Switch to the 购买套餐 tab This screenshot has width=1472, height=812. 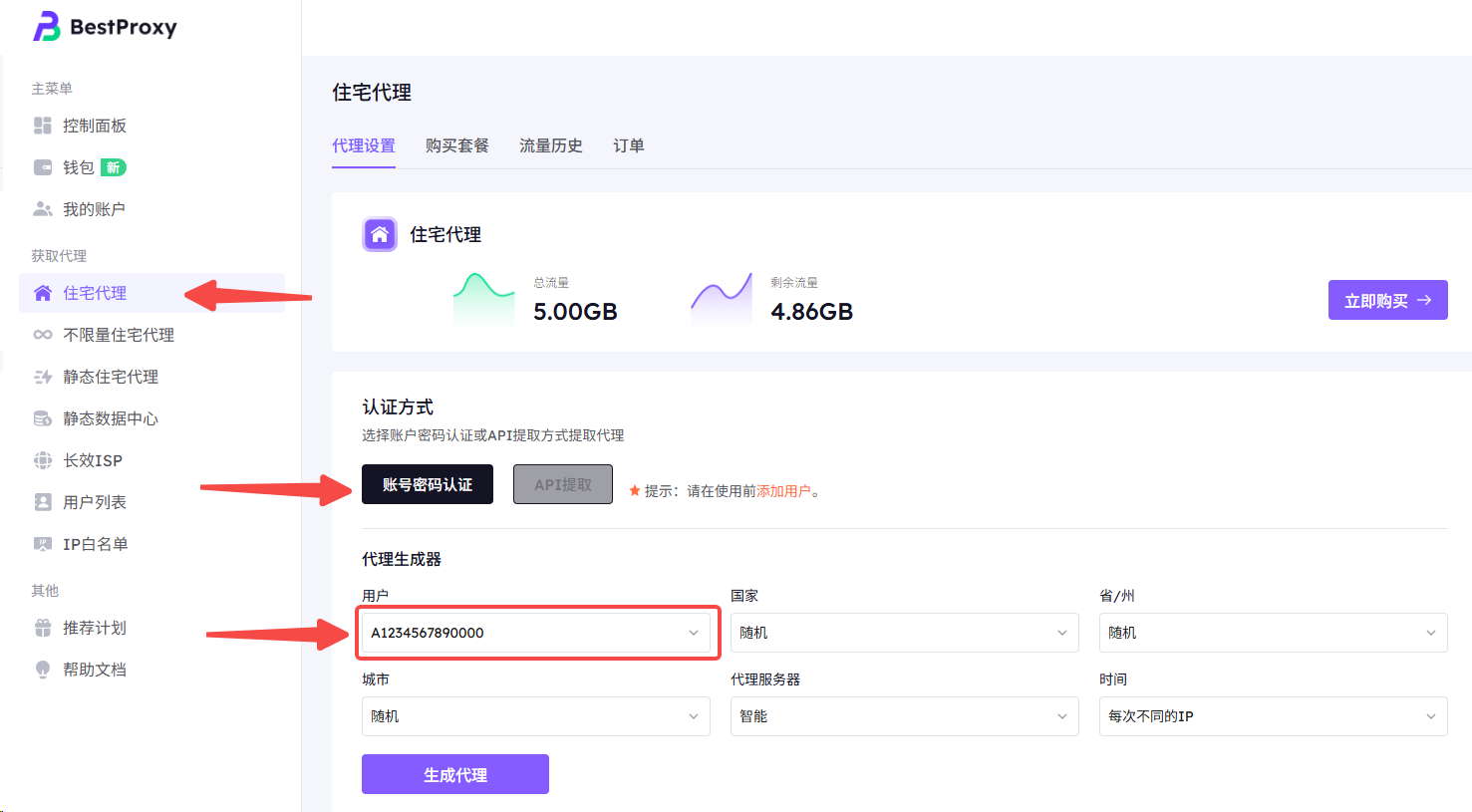[456, 145]
